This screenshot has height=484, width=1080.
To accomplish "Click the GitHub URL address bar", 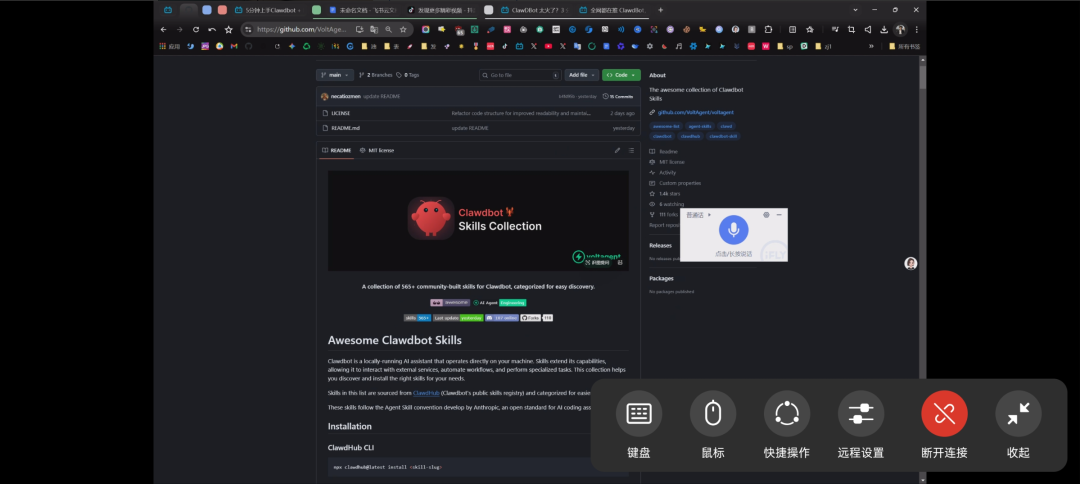I will coord(303,30).
